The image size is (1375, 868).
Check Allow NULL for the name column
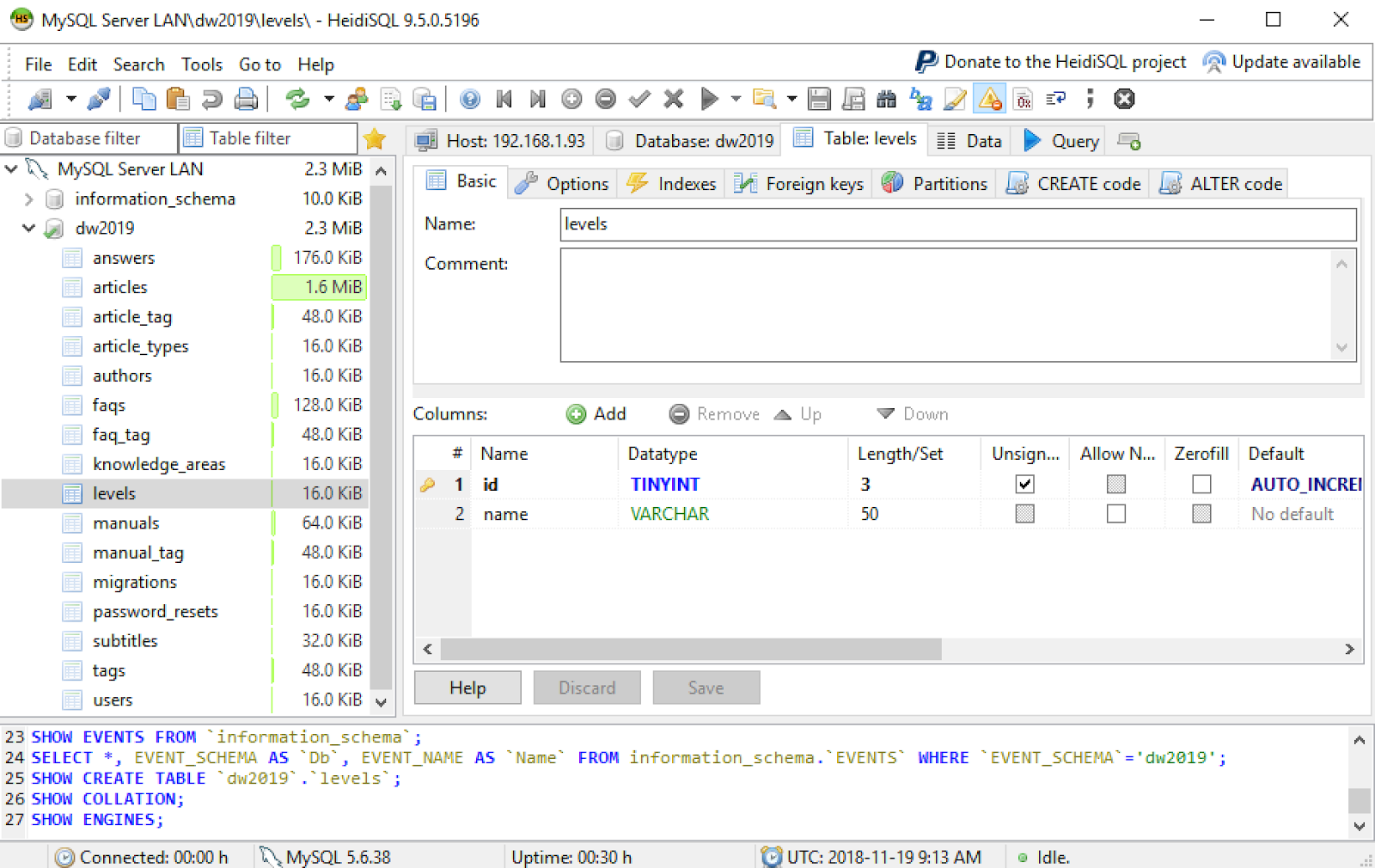(x=1116, y=514)
